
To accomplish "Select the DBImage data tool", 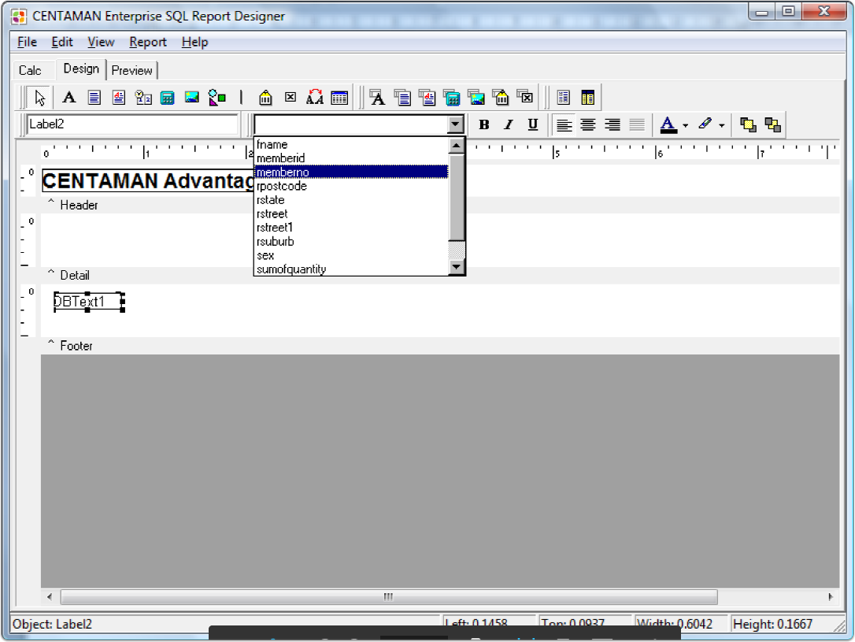I will point(475,97).
